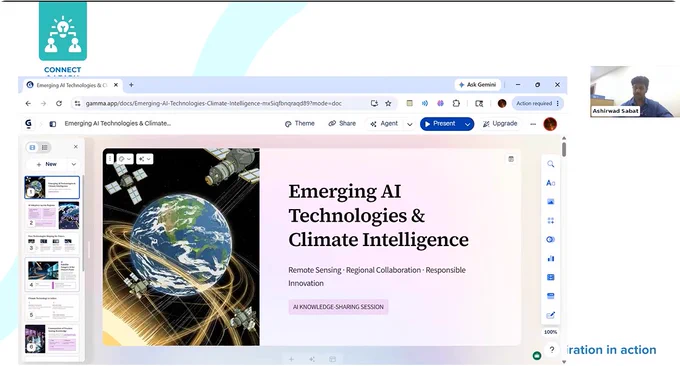Select the Emerging AI Technologies browser tab
680x366 pixels.
click(x=72, y=85)
